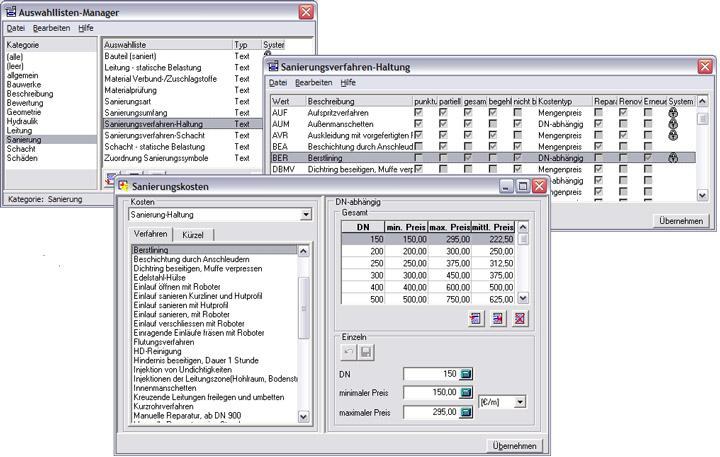Image resolution: width=720 pixels, height=457 pixels.
Task: Click Übernehmen button in Sanierungskosten window
Action: click(515, 445)
